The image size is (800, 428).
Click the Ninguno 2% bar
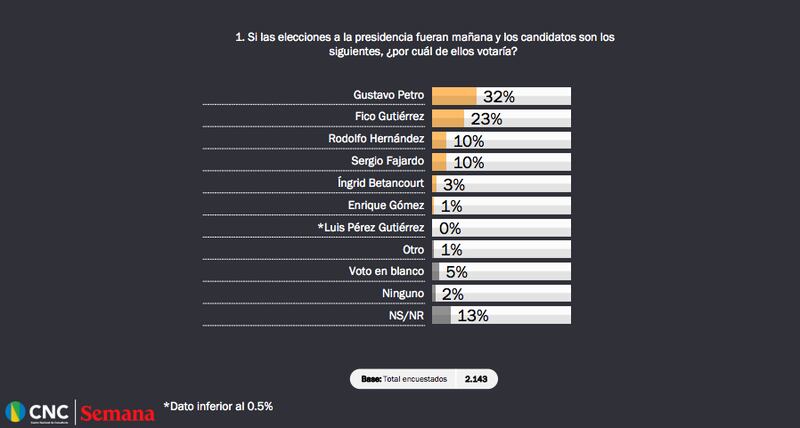point(434,294)
